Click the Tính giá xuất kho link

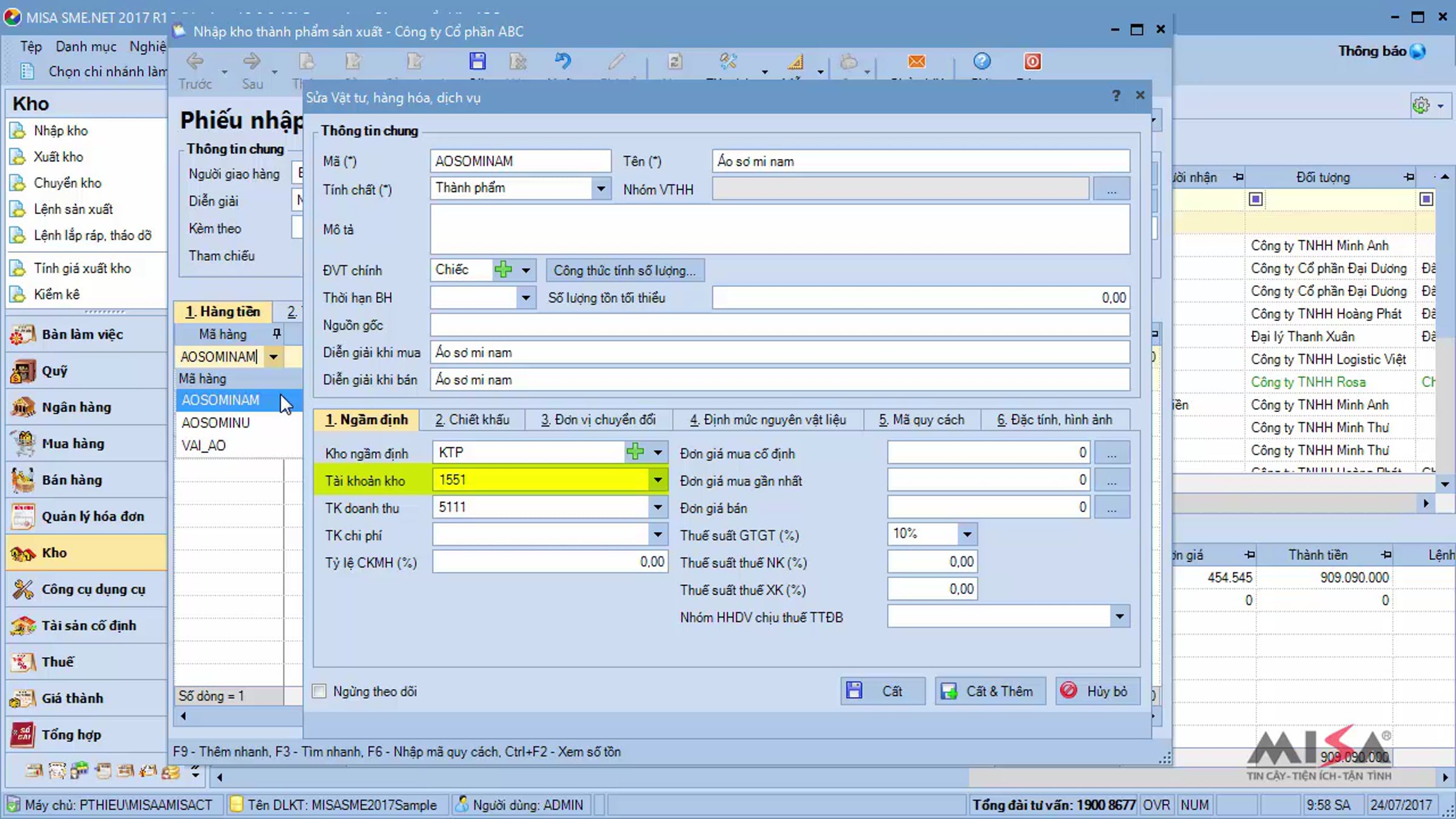tap(83, 268)
